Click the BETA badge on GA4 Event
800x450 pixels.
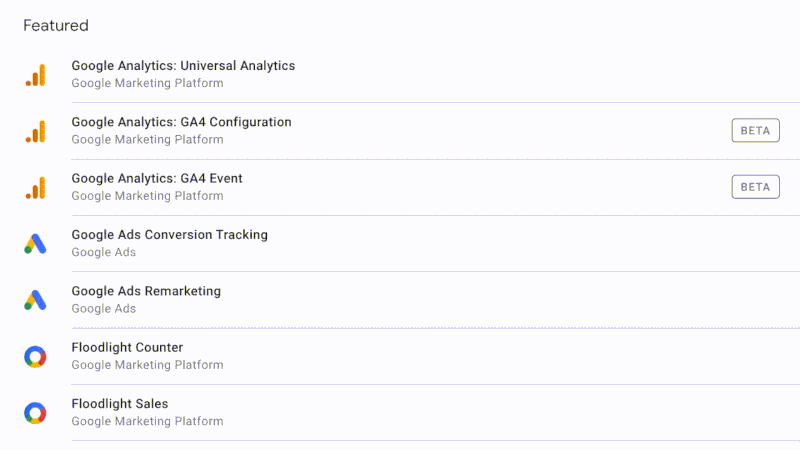755,187
